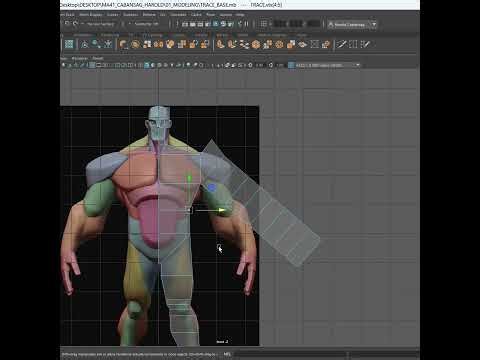
Task: Open the Cache menu
Action: coord(196,15)
